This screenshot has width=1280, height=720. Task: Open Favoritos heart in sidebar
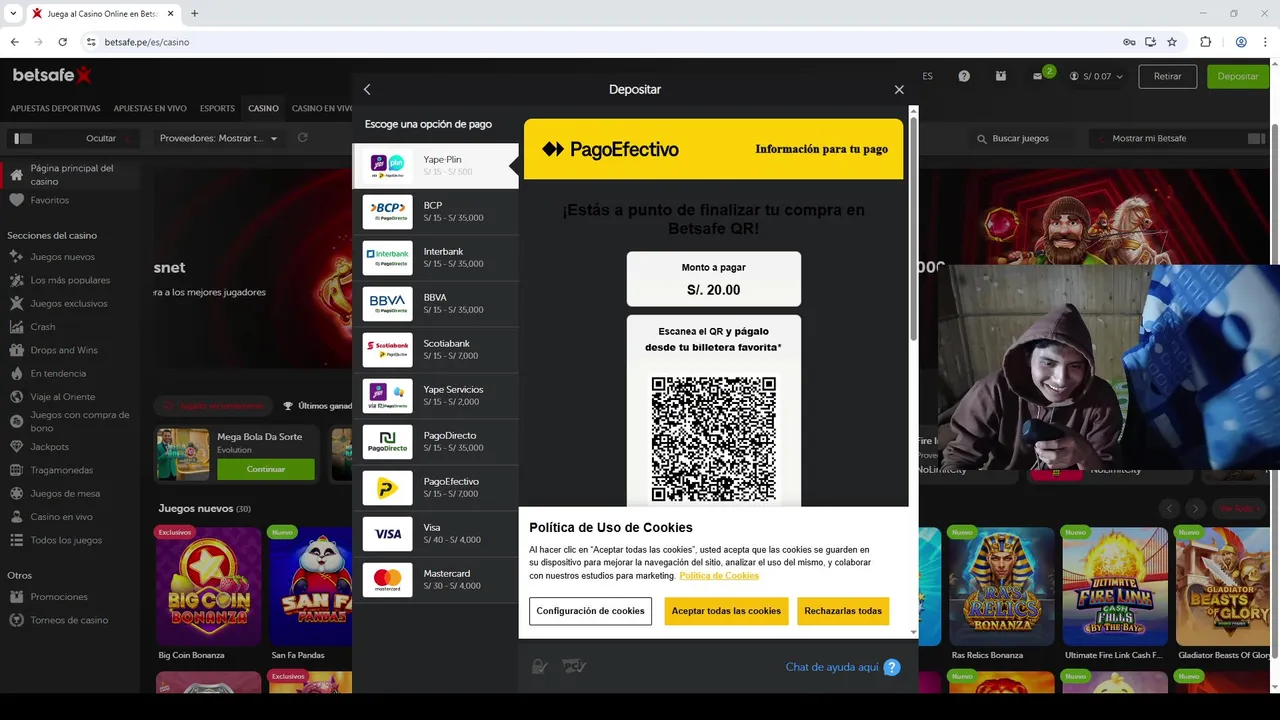16,200
